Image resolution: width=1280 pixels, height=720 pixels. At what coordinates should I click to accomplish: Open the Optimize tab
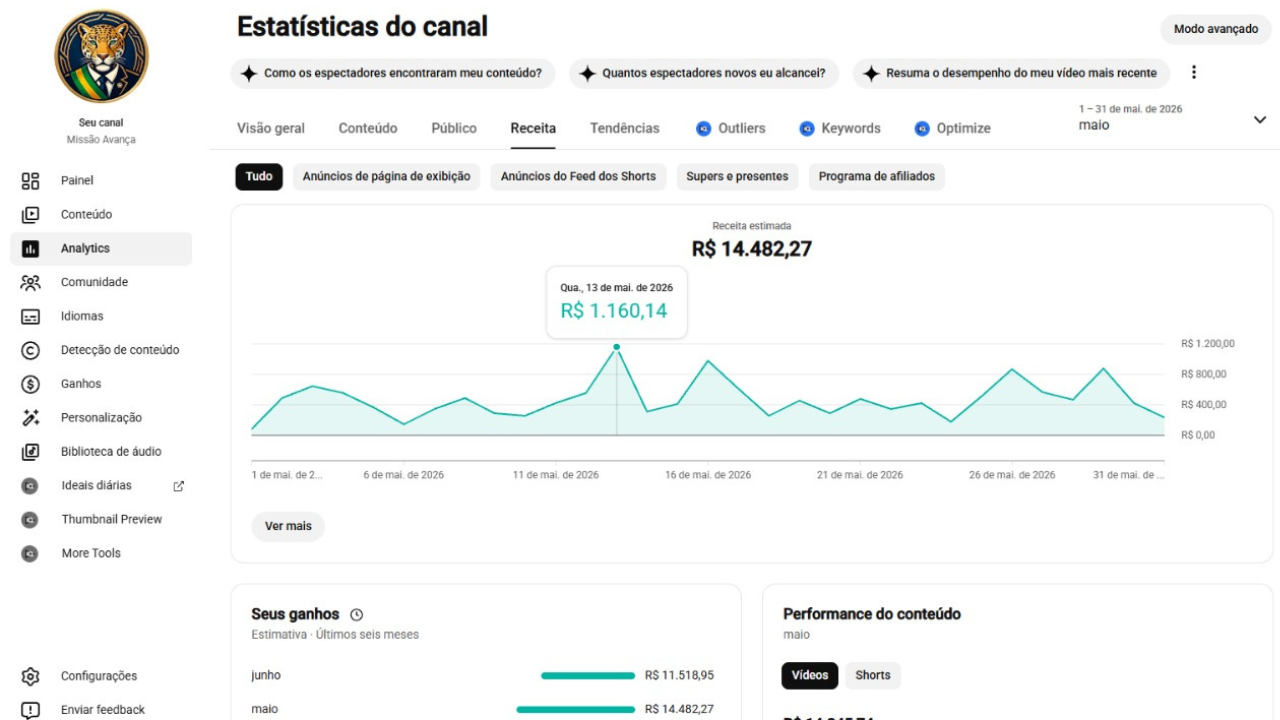pyautogui.click(x=953, y=129)
